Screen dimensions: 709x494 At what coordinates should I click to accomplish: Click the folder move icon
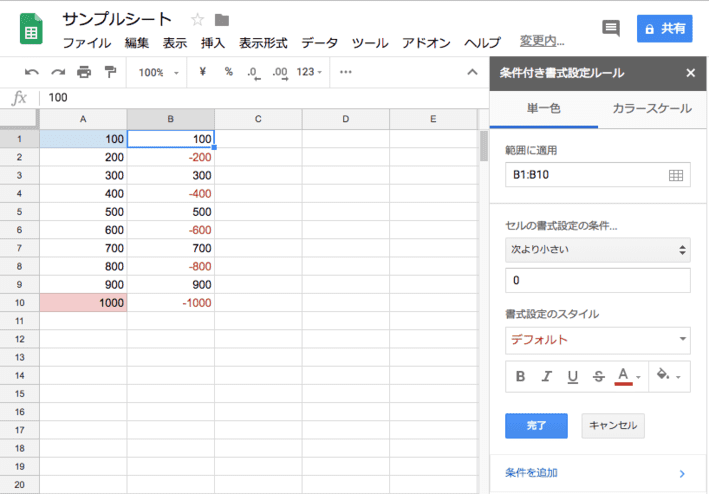point(222,20)
